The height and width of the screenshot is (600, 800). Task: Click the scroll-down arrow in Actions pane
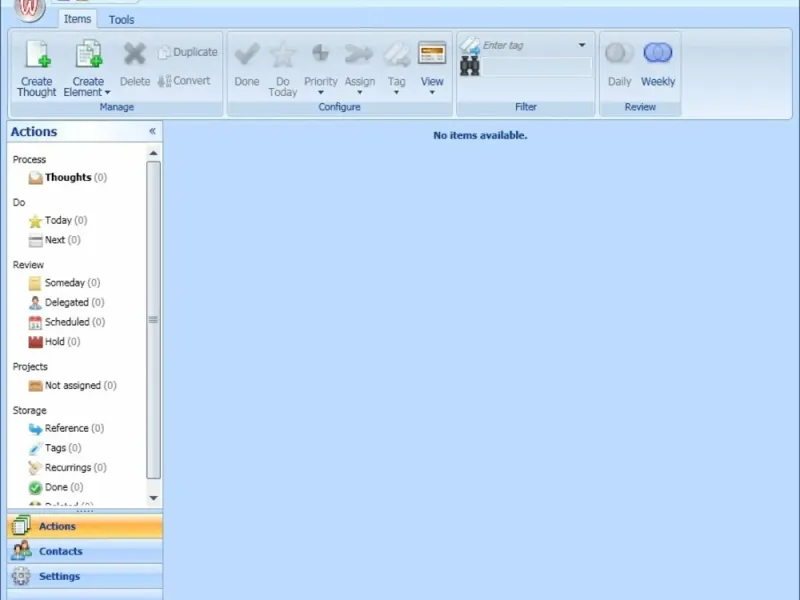[x=153, y=498]
